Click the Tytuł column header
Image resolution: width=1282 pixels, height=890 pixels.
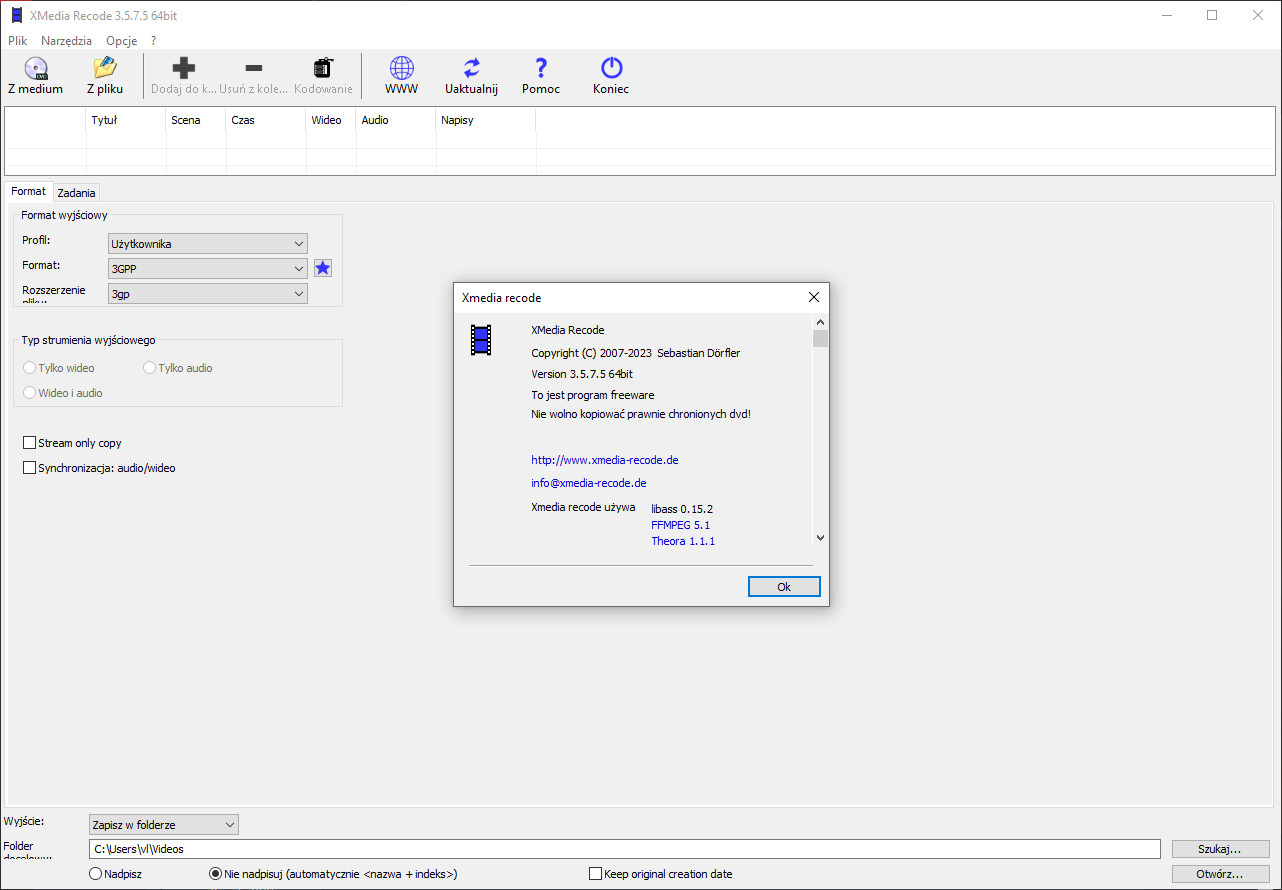pos(126,120)
